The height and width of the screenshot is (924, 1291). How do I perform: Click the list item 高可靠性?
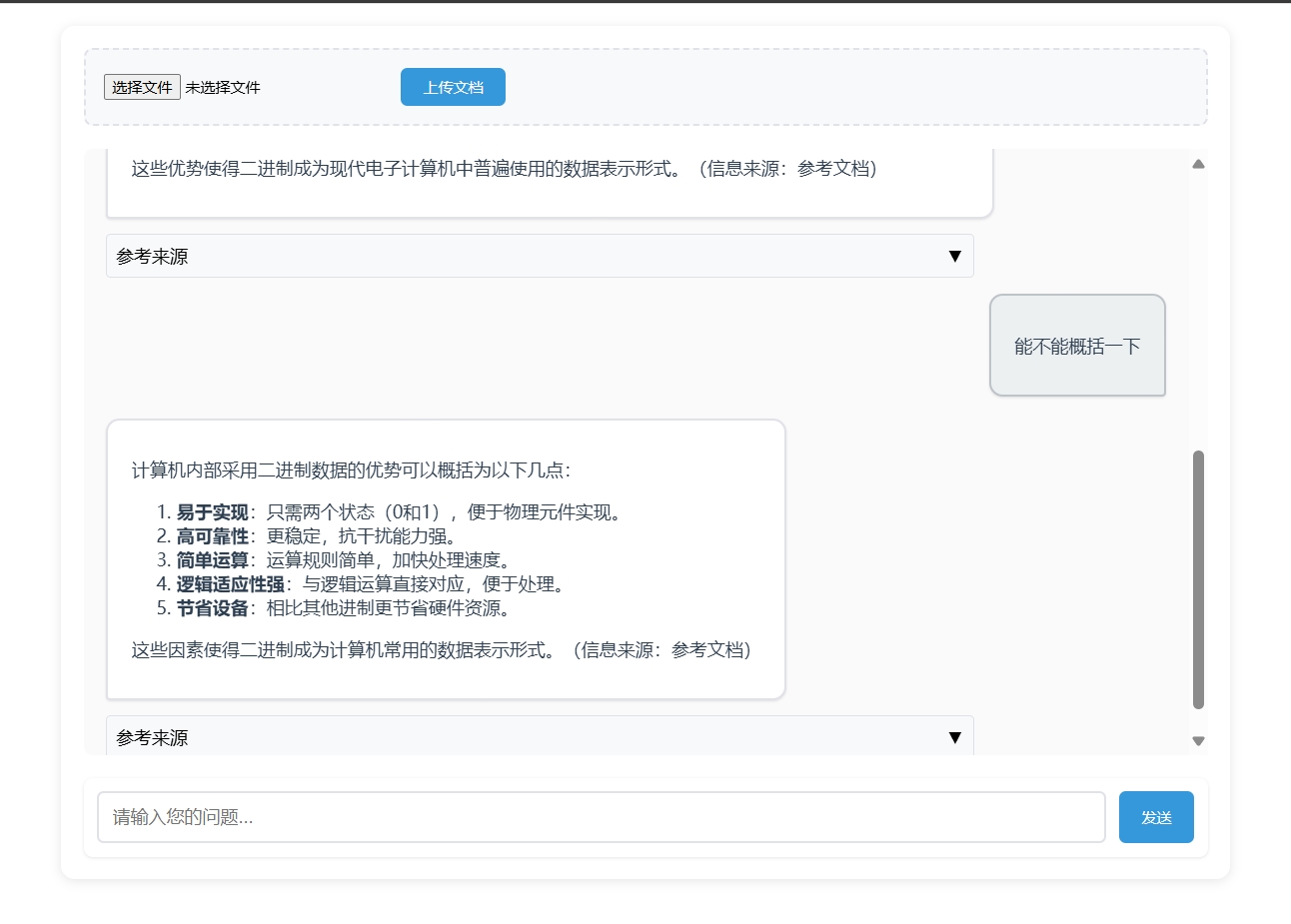click(319, 536)
